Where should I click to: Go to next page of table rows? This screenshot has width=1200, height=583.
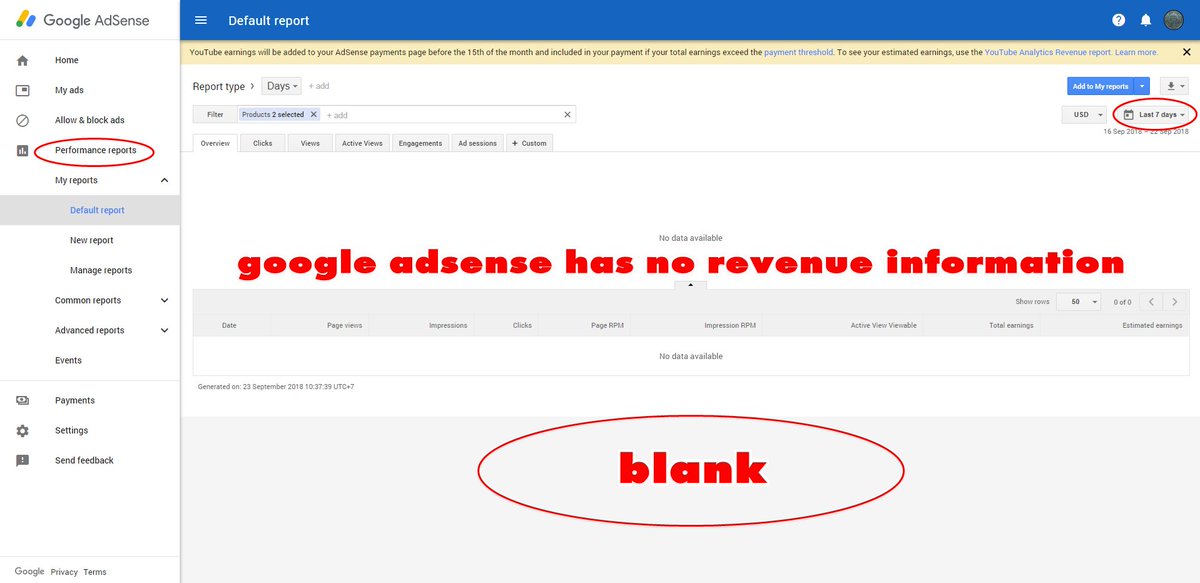point(1175,301)
